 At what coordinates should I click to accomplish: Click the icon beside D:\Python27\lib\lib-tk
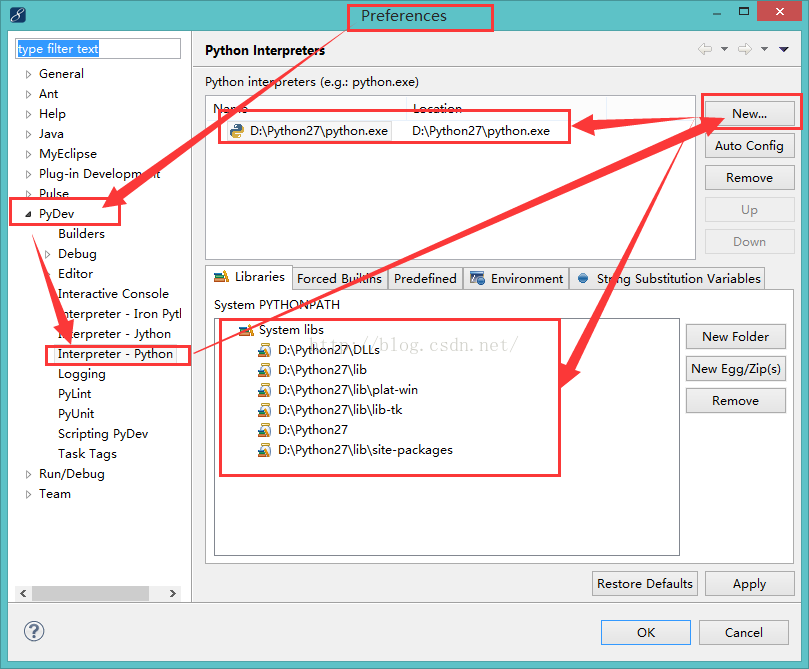(264, 410)
